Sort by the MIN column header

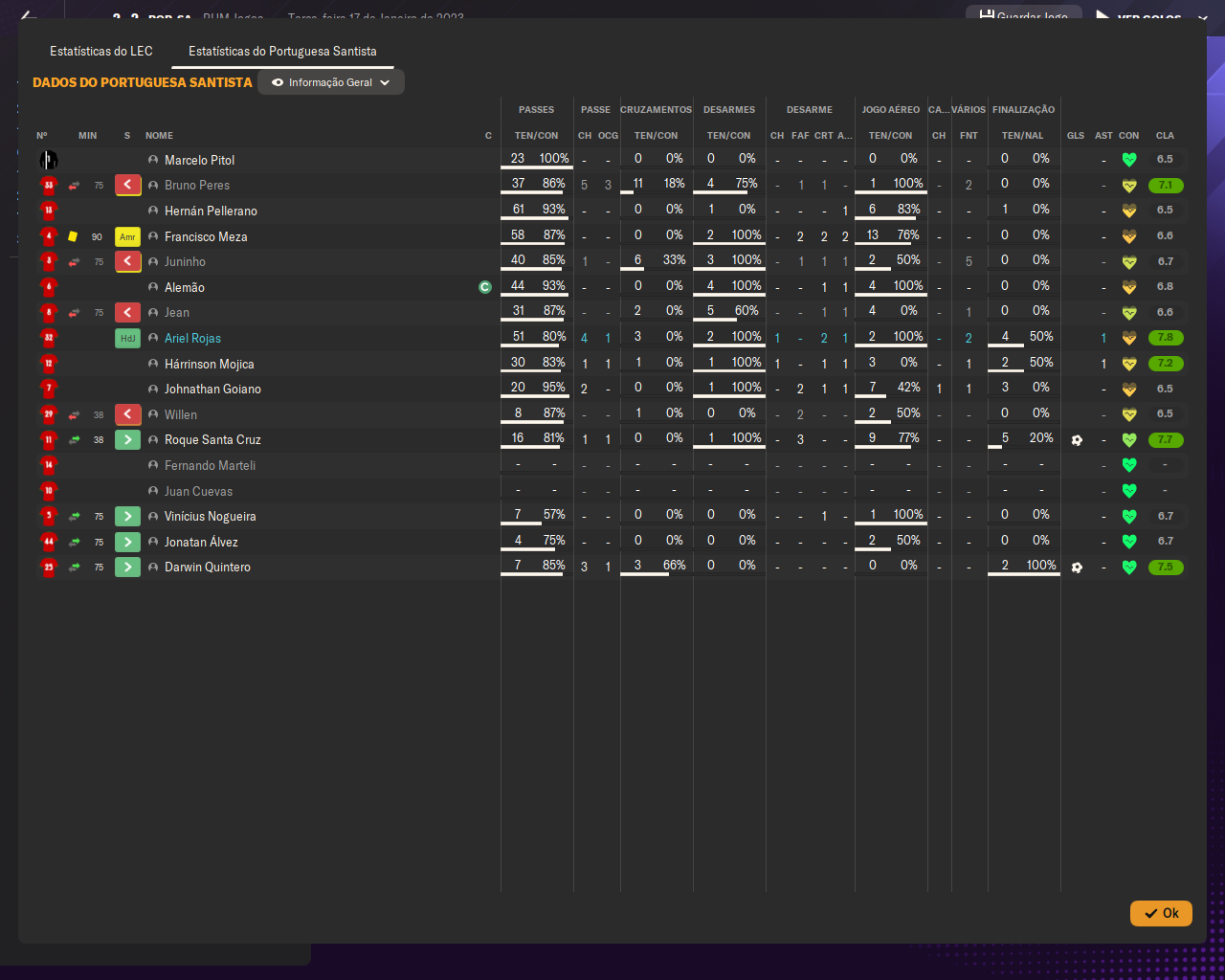(x=87, y=136)
